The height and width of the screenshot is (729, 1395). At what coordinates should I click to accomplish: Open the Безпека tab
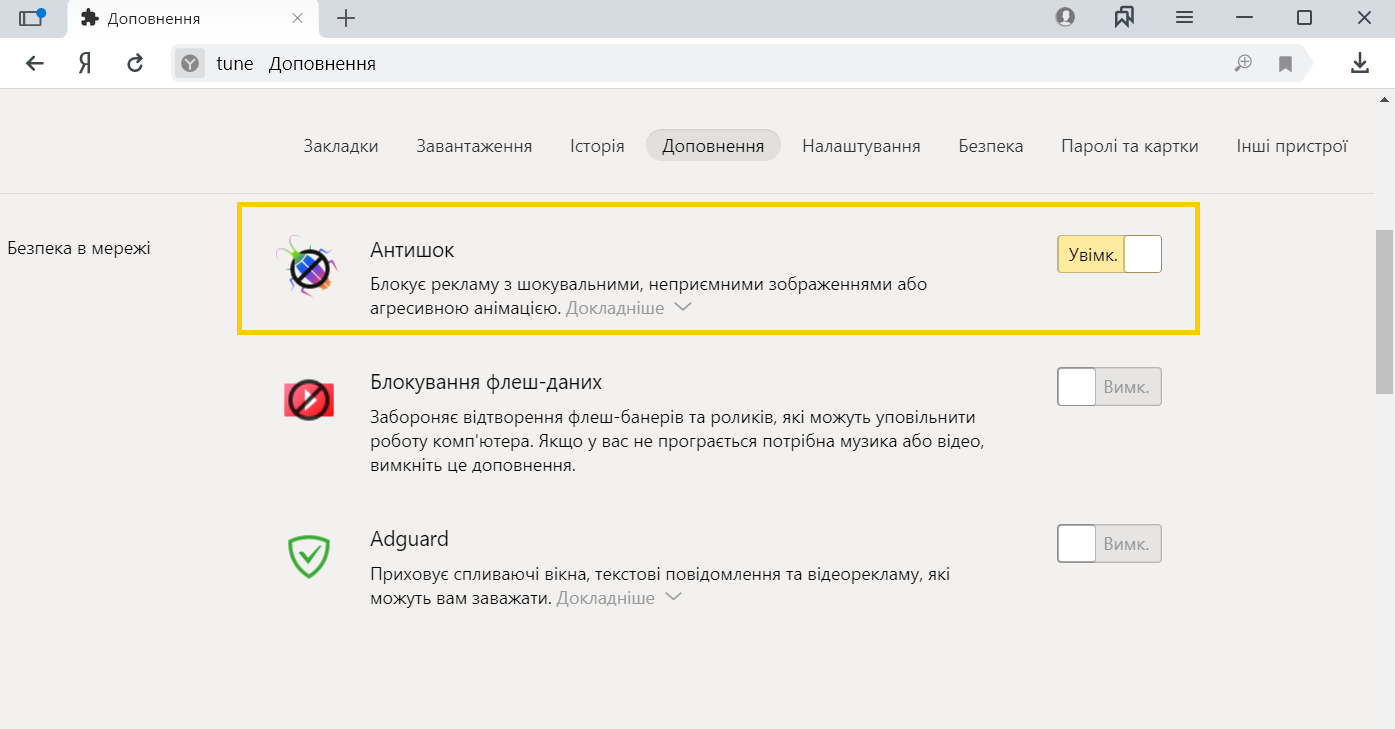990,146
